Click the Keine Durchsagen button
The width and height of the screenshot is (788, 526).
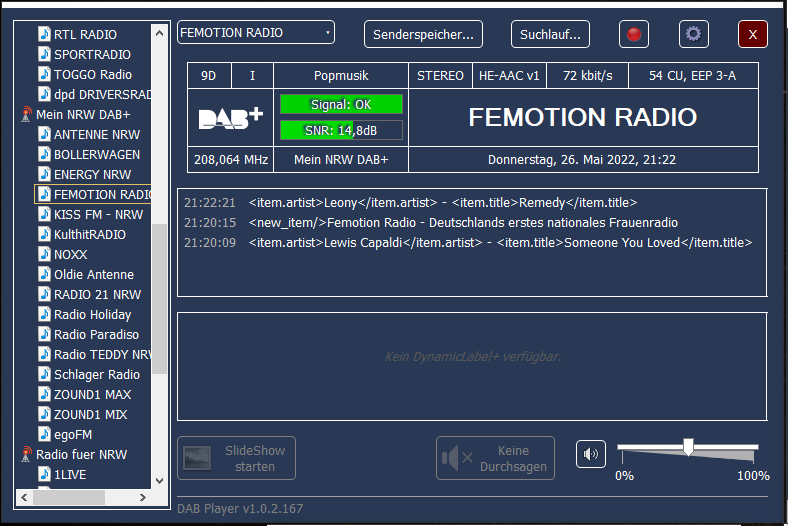496,458
